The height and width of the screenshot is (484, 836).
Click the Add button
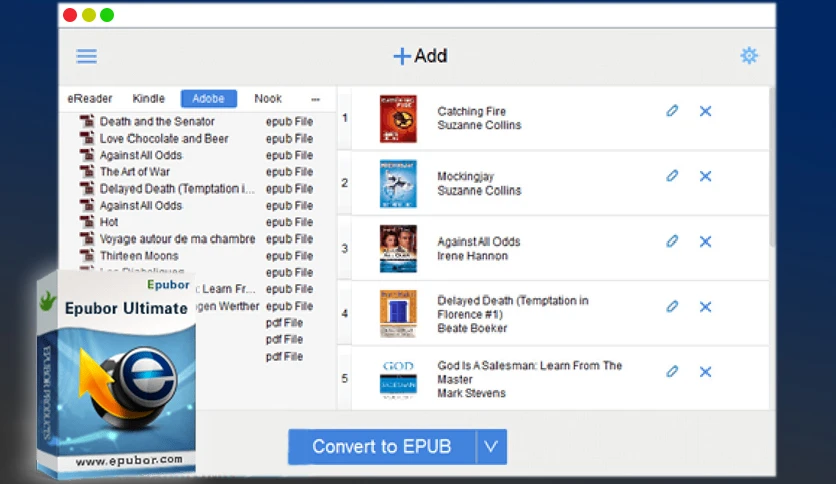point(420,56)
